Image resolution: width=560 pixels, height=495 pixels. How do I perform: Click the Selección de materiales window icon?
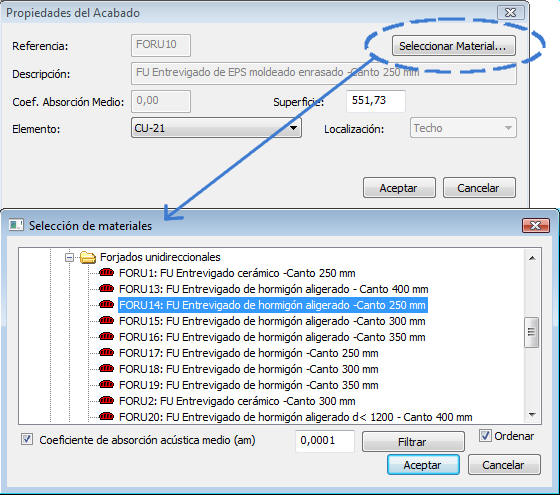click(x=16, y=225)
